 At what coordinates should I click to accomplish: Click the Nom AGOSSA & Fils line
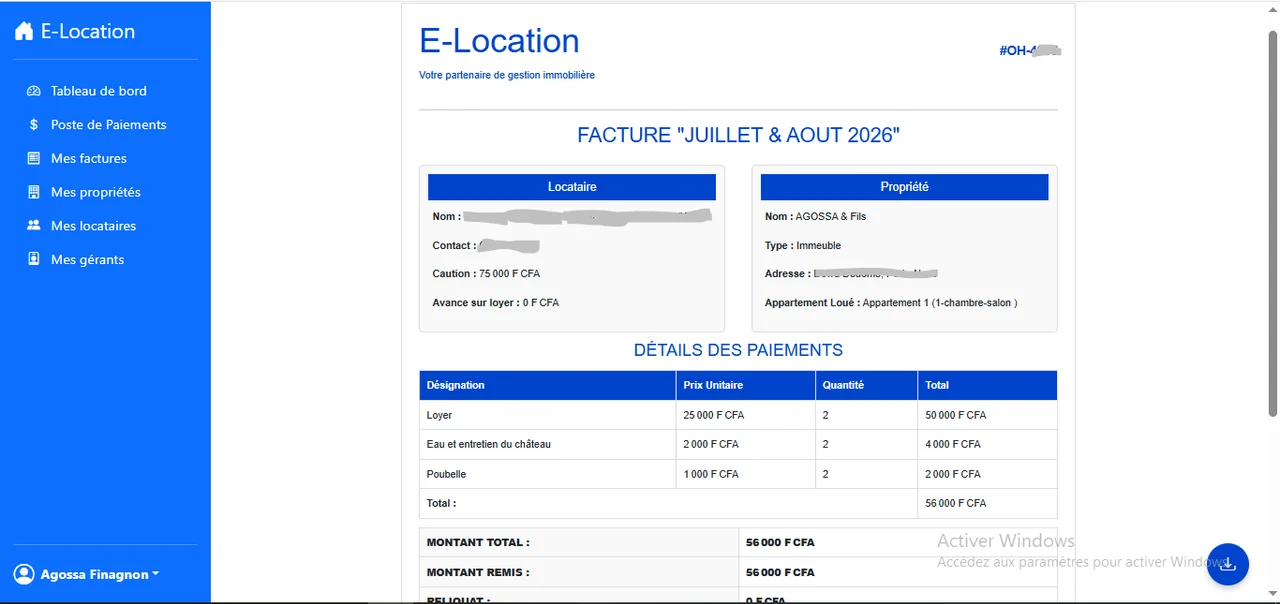816,216
